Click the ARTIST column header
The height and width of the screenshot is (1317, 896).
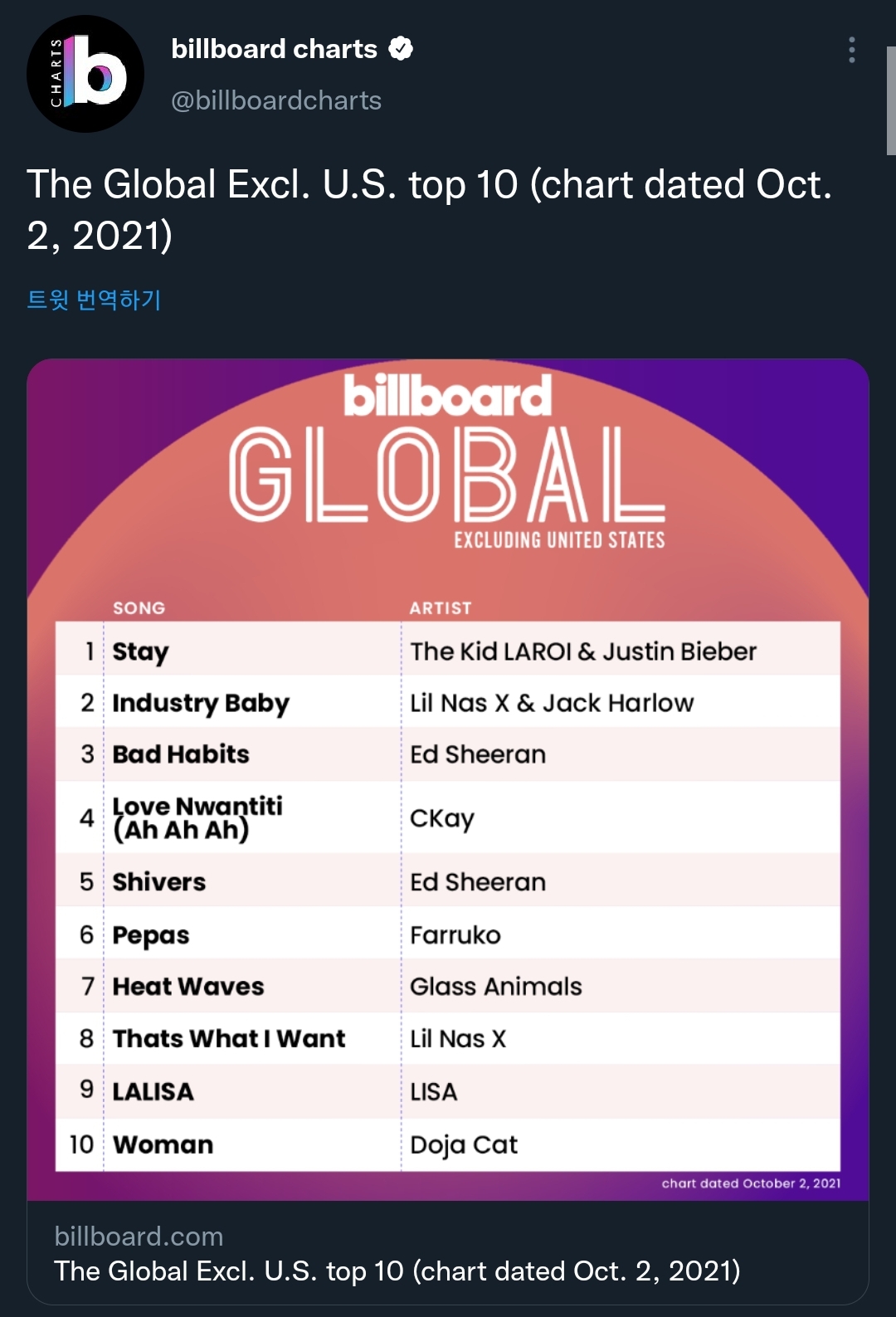pos(441,607)
